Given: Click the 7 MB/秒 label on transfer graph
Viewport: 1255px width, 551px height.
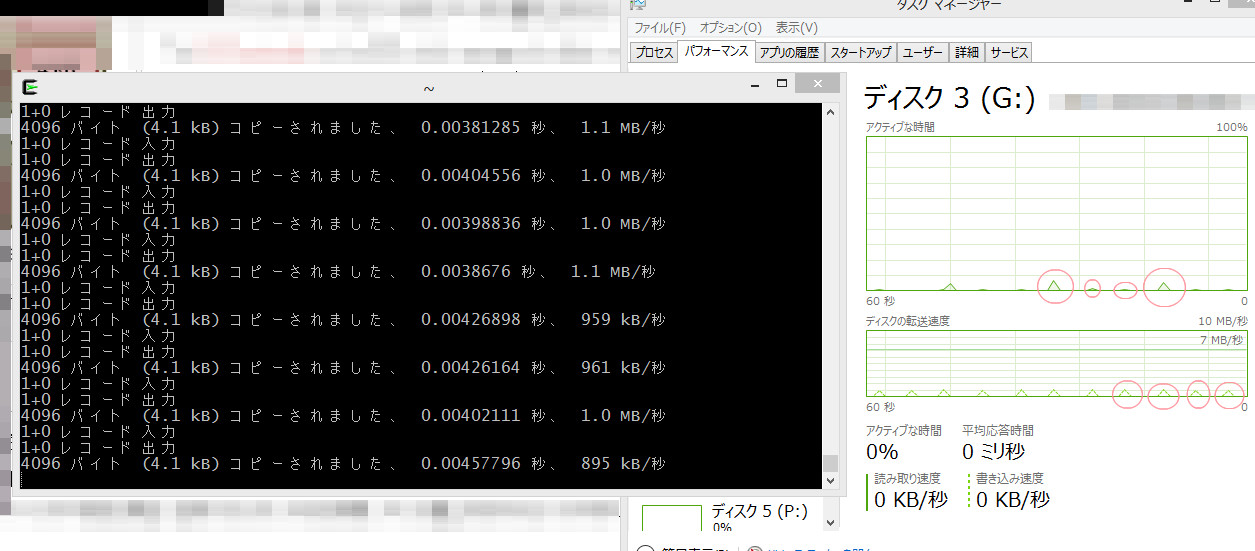Looking at the screenshot, I should pos(1222,341).
